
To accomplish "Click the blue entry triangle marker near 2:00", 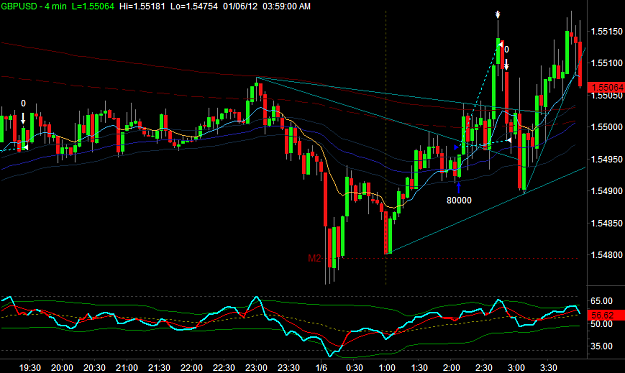I will coord(456,147).
